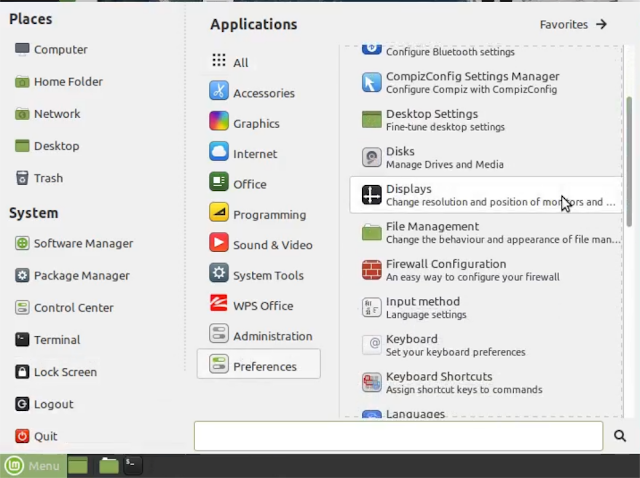Click 'Configure Bluetooth settings' text
The height and width of the screenshot is (478, 640).
450,52
